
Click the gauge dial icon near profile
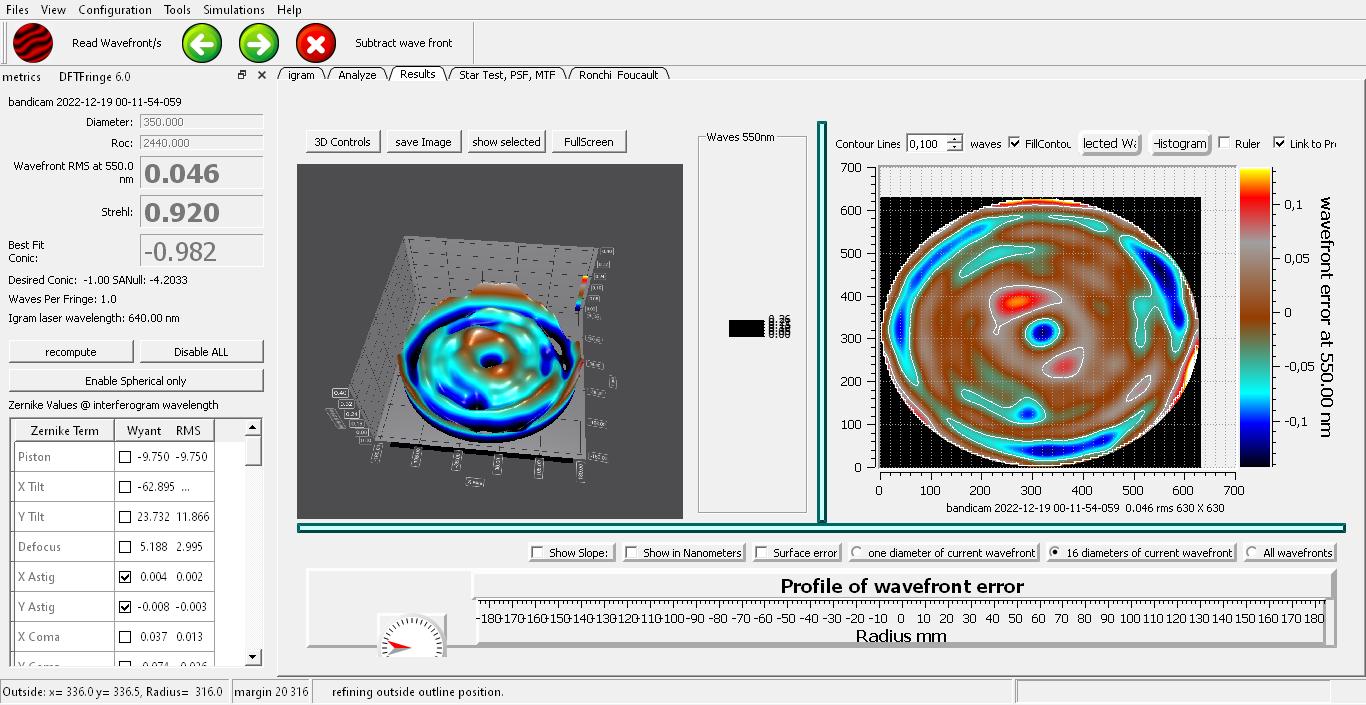(x=412, y=637)
